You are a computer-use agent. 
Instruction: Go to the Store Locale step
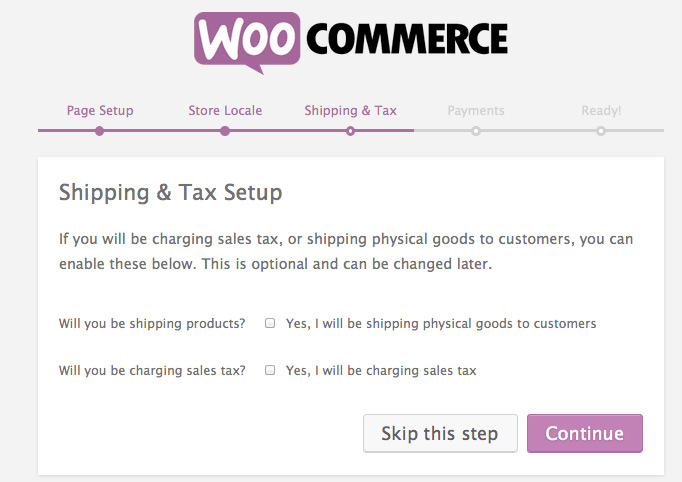225,110
